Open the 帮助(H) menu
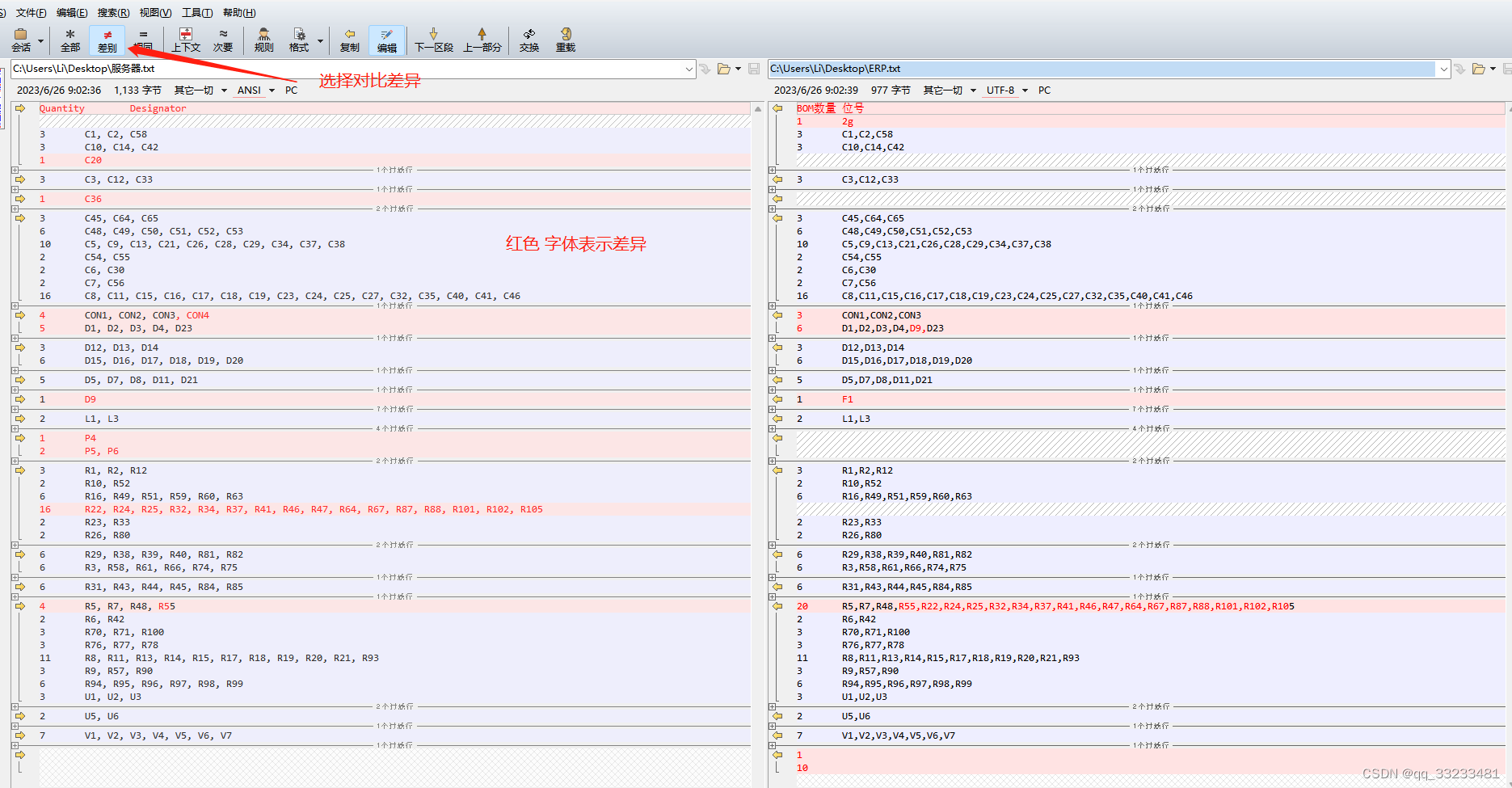The width and height of the screenshot is (1512, 788). [x=239, y=12]
